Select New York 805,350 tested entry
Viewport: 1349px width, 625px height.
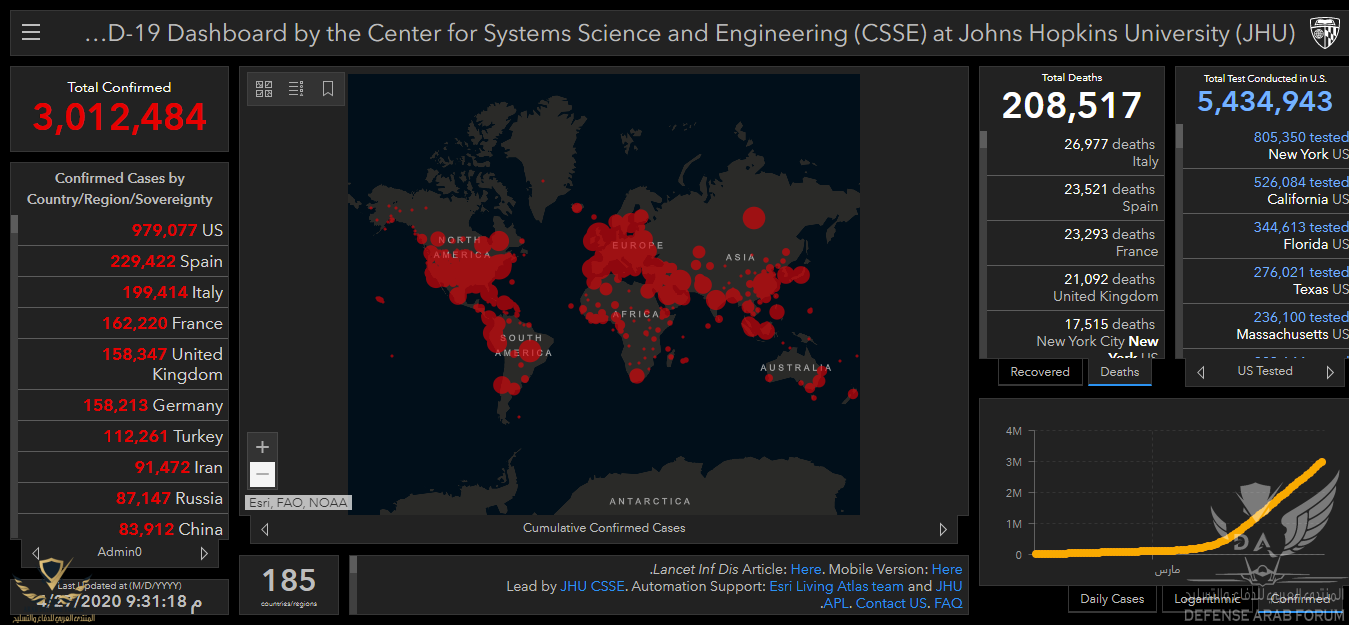(x=1266, y=146)
